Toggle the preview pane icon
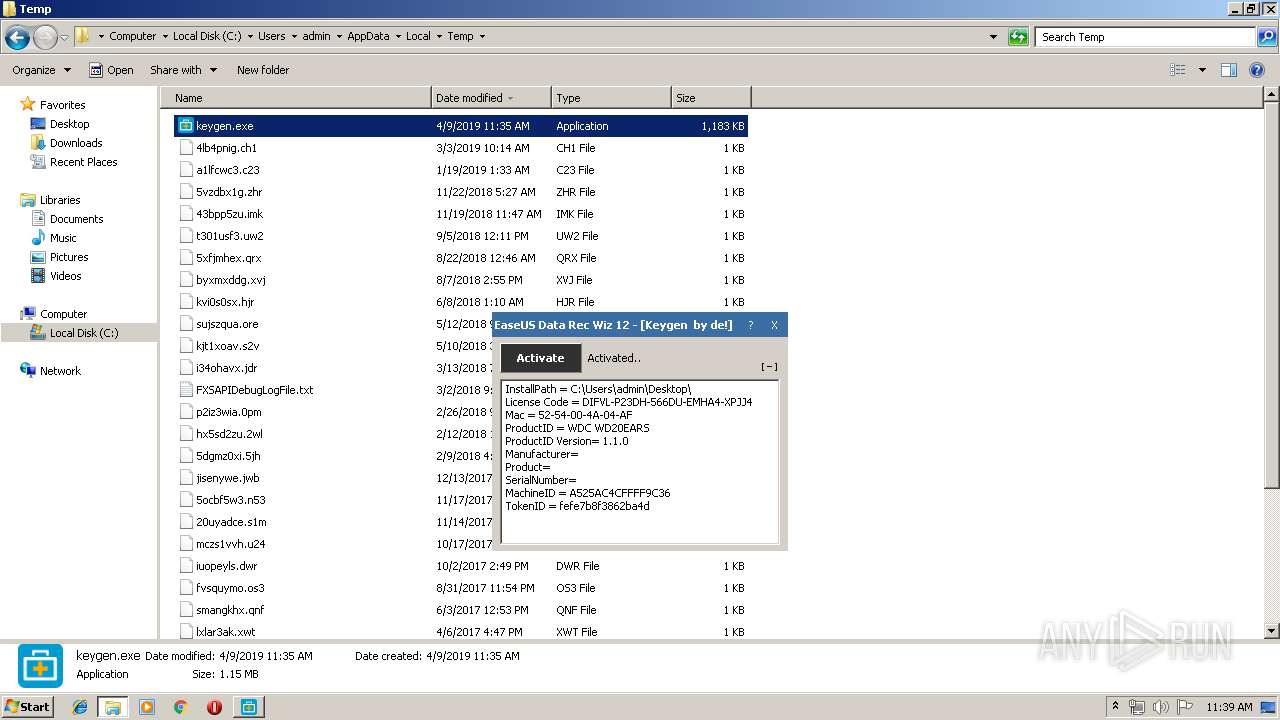The image size is (1280, 720). [x=1229, y=70]
